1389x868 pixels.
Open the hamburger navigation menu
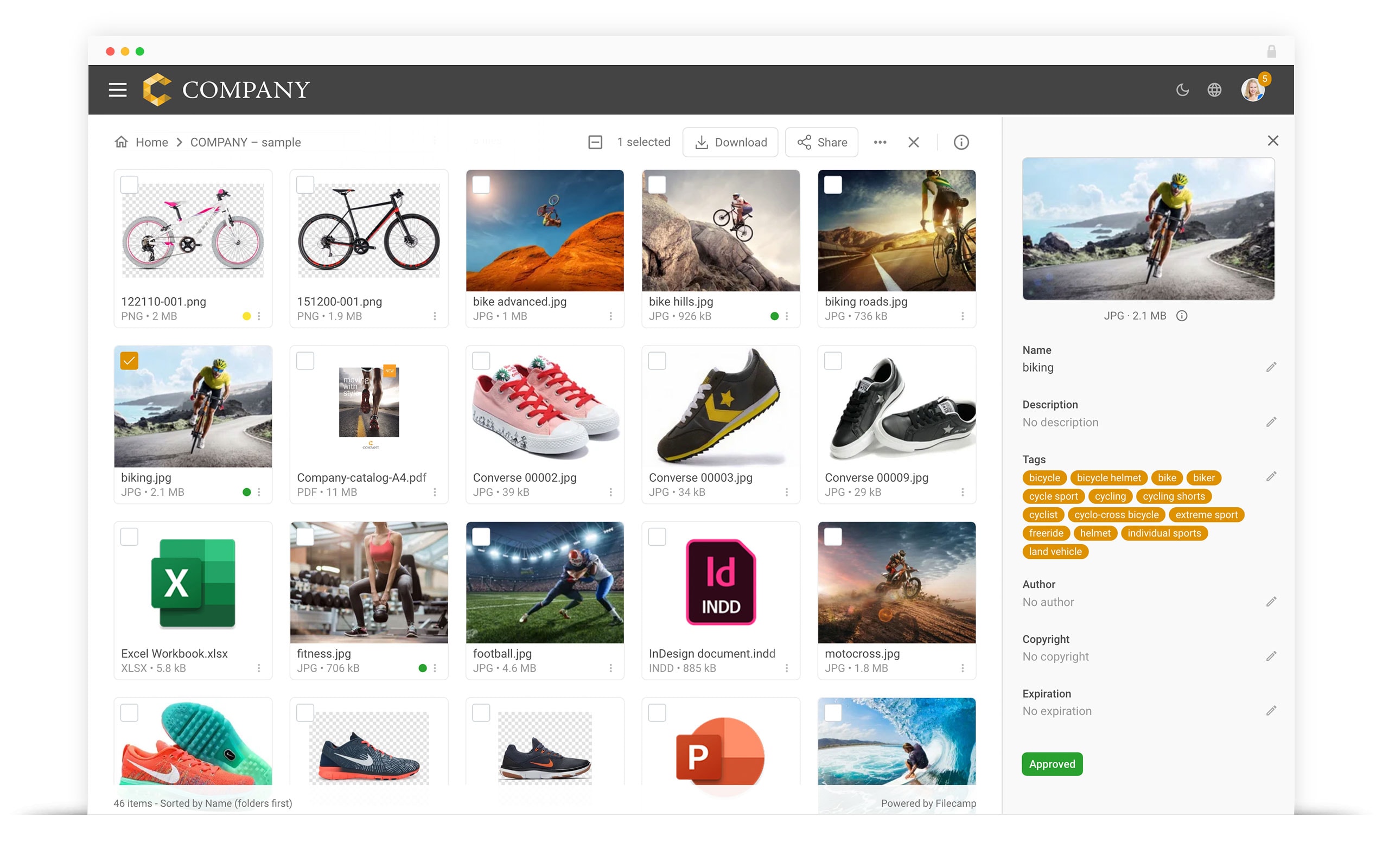(x=117, y=90)
